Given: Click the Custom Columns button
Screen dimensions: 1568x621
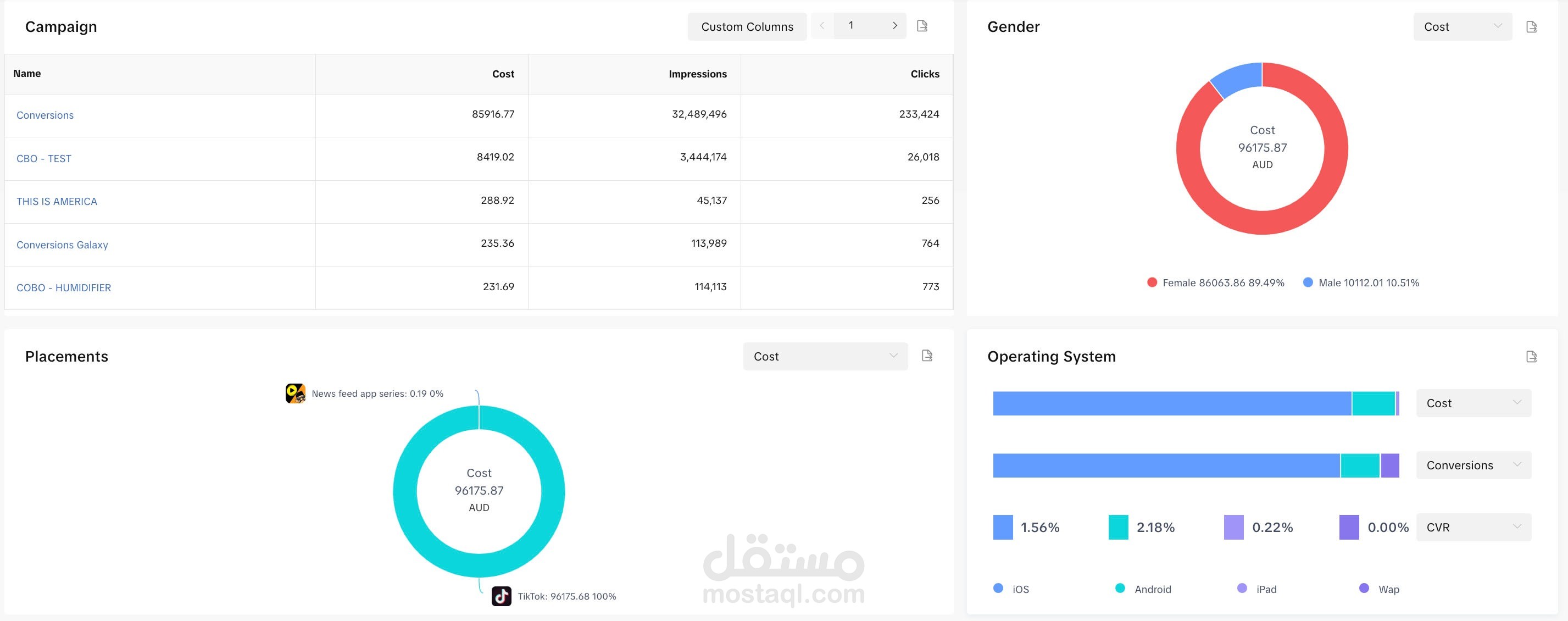Looking at the screenshot, I should click(747, 27).
